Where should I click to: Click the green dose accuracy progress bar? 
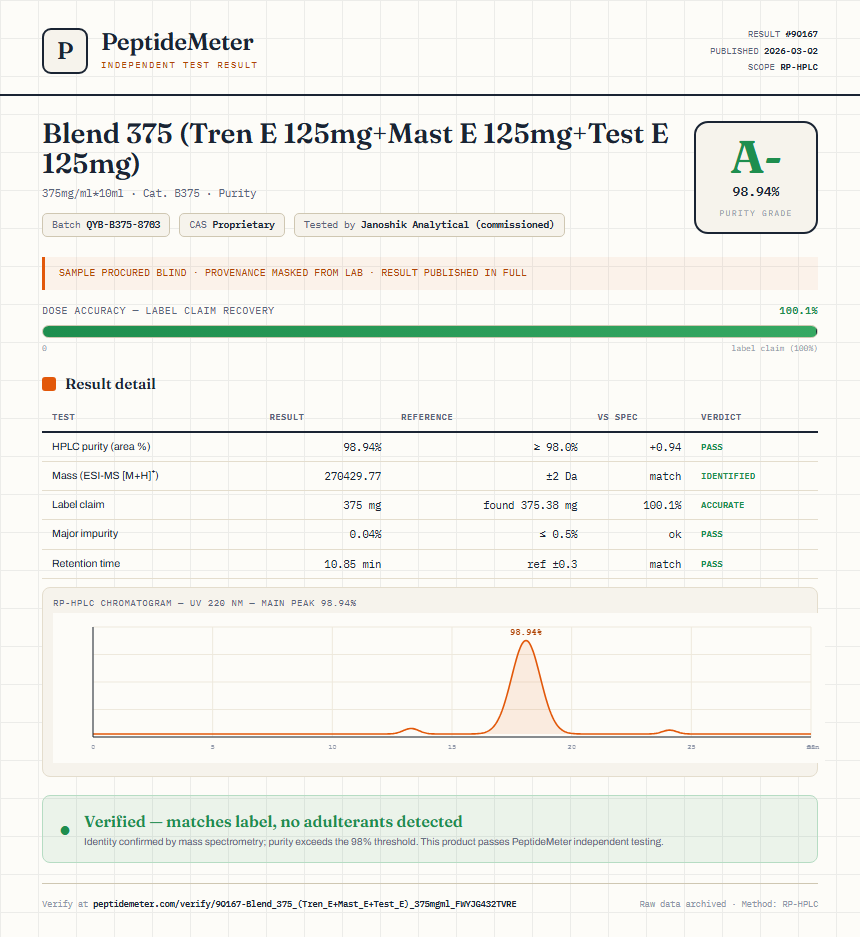[x=430, y=332]
